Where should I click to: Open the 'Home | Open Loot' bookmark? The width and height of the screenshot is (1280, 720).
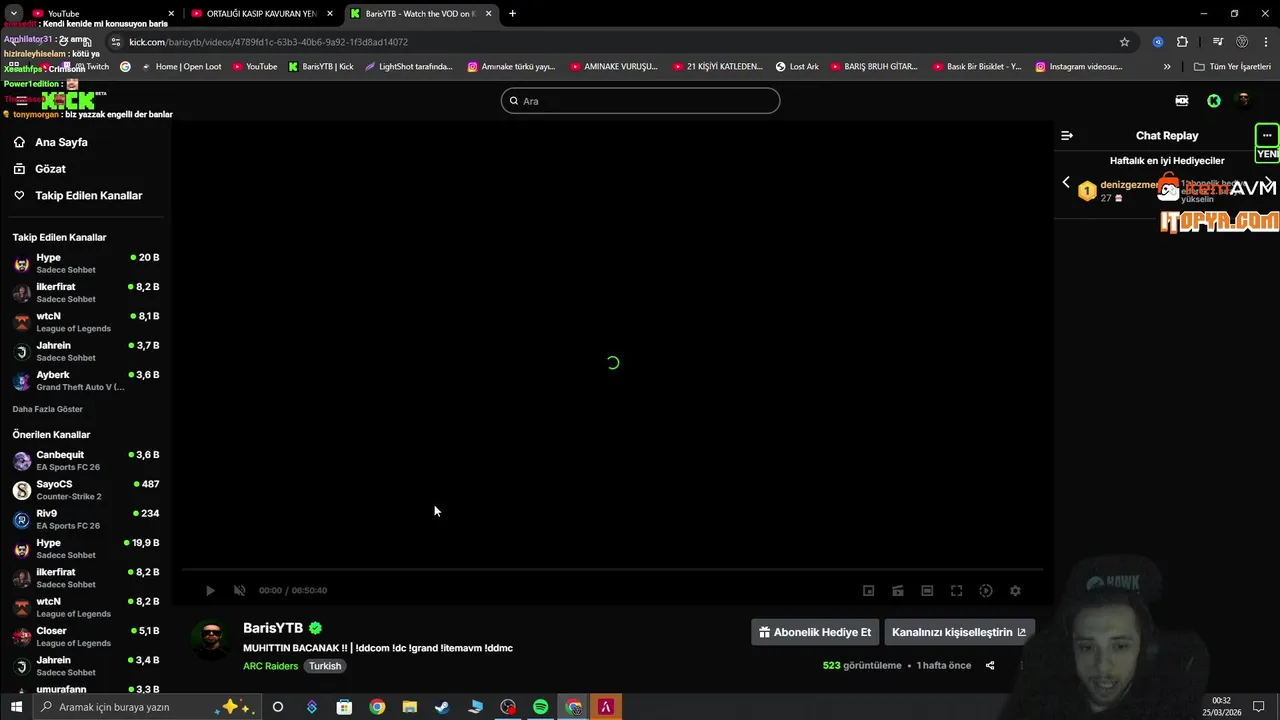[181, 67]
